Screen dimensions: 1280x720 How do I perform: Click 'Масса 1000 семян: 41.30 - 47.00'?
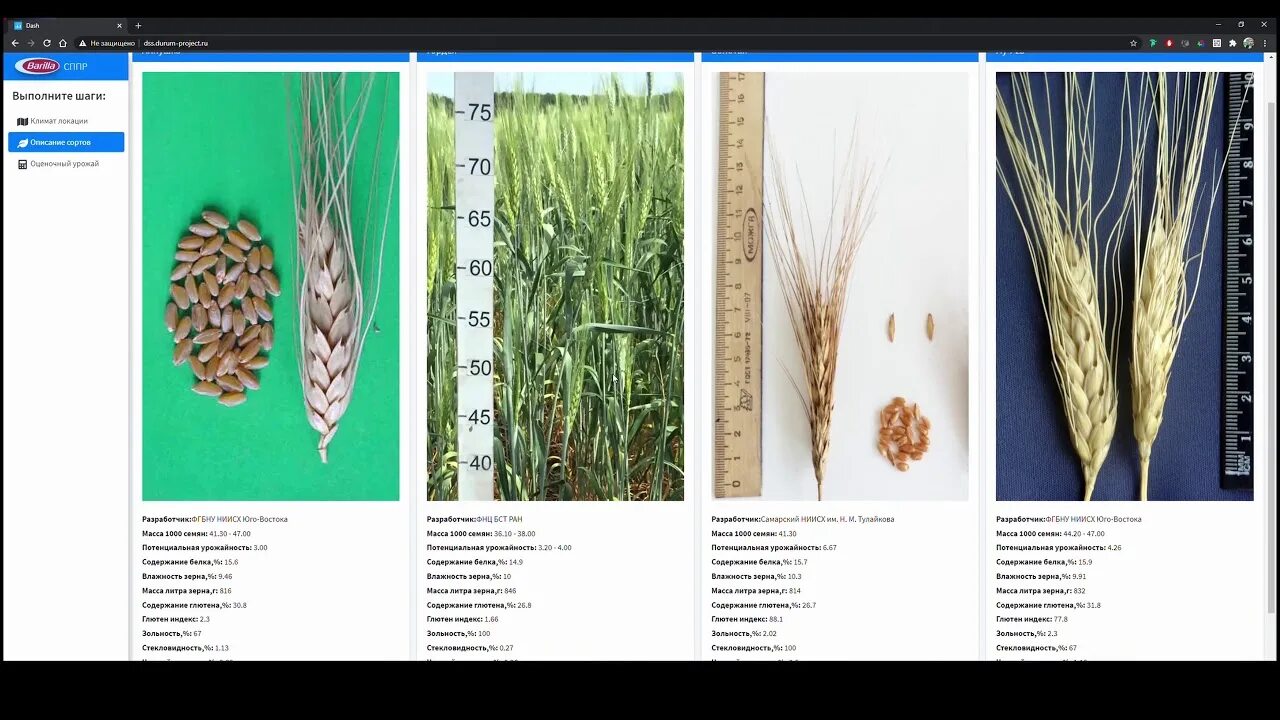click(x=196, y=534)
